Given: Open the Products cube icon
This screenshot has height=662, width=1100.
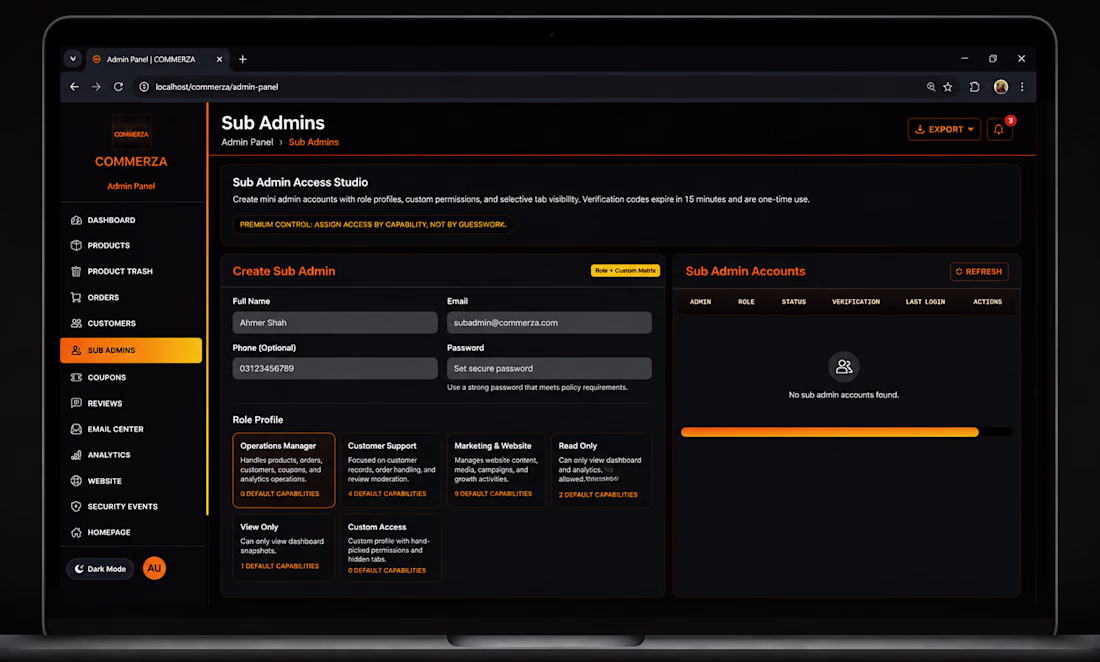Looking at the screenshot, I should 76,245.
